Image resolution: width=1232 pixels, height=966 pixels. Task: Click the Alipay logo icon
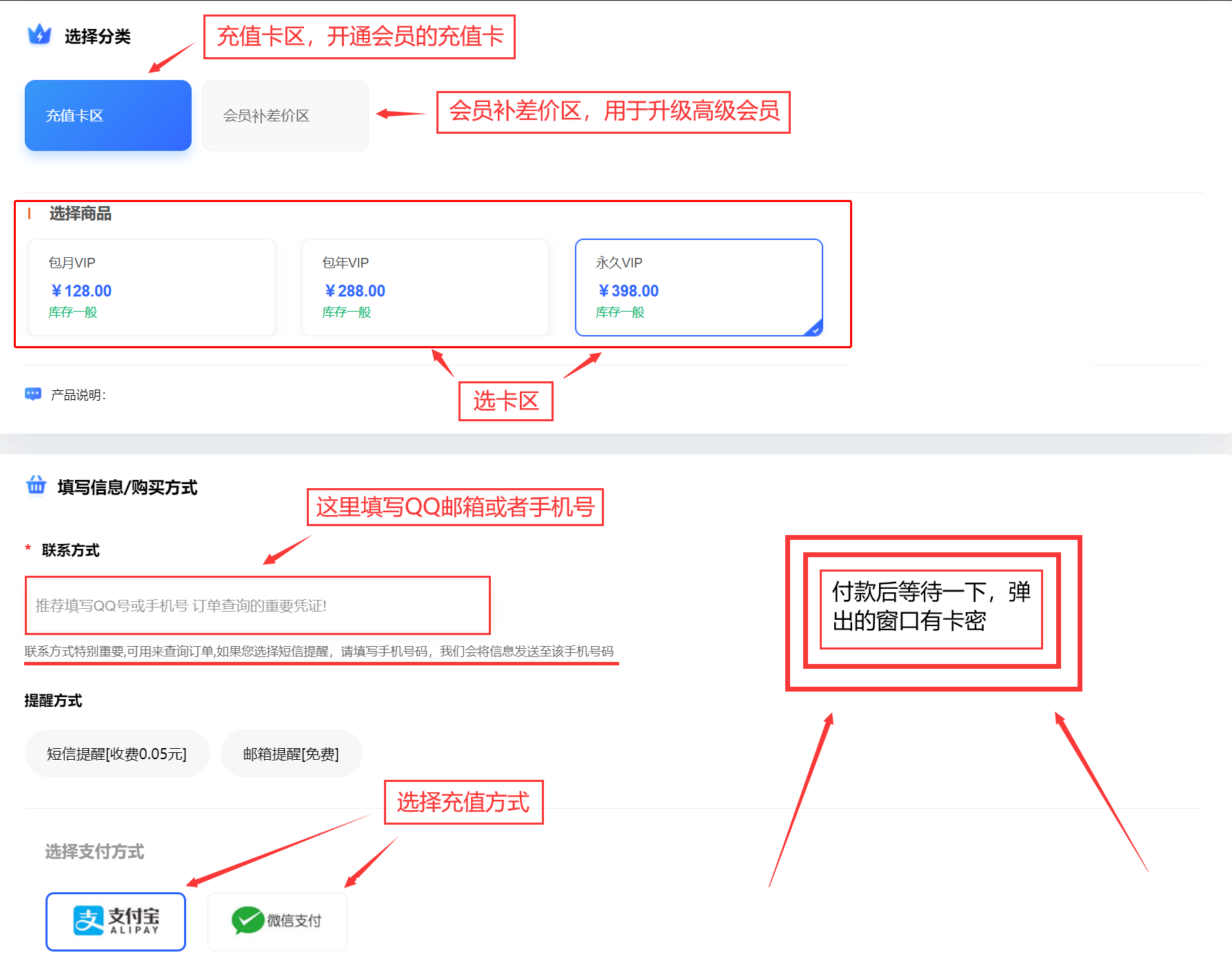pos(89,920)
